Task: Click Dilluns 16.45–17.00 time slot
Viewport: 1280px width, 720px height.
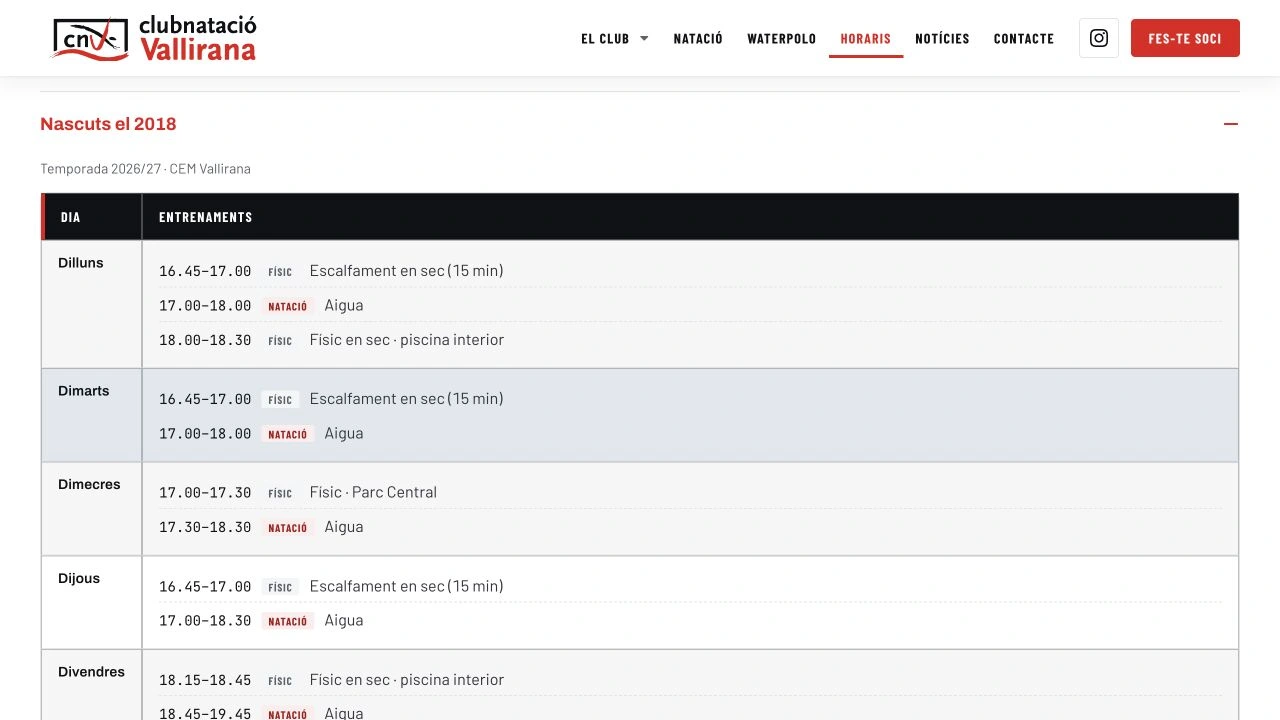Action: [x=205, y=271]
